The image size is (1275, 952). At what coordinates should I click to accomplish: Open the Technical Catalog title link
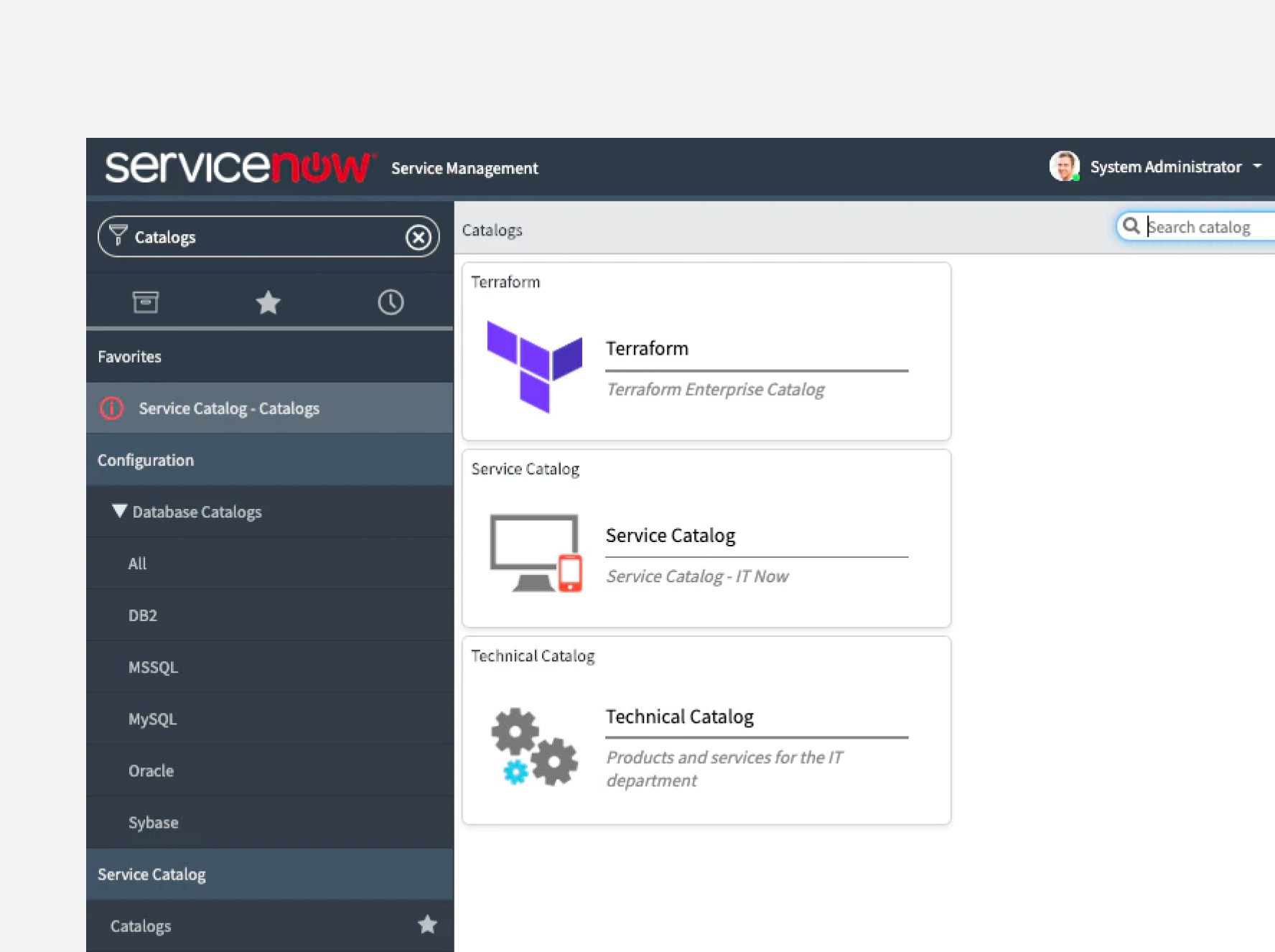point(679,717)
